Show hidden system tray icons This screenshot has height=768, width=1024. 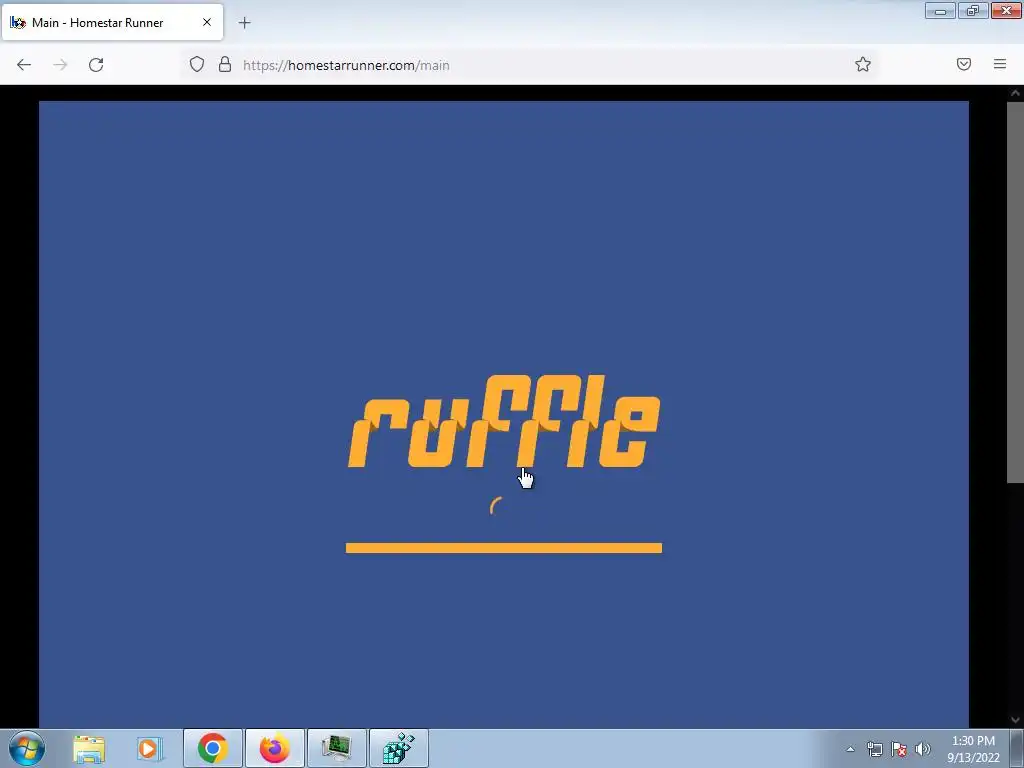tap(850, 749)
